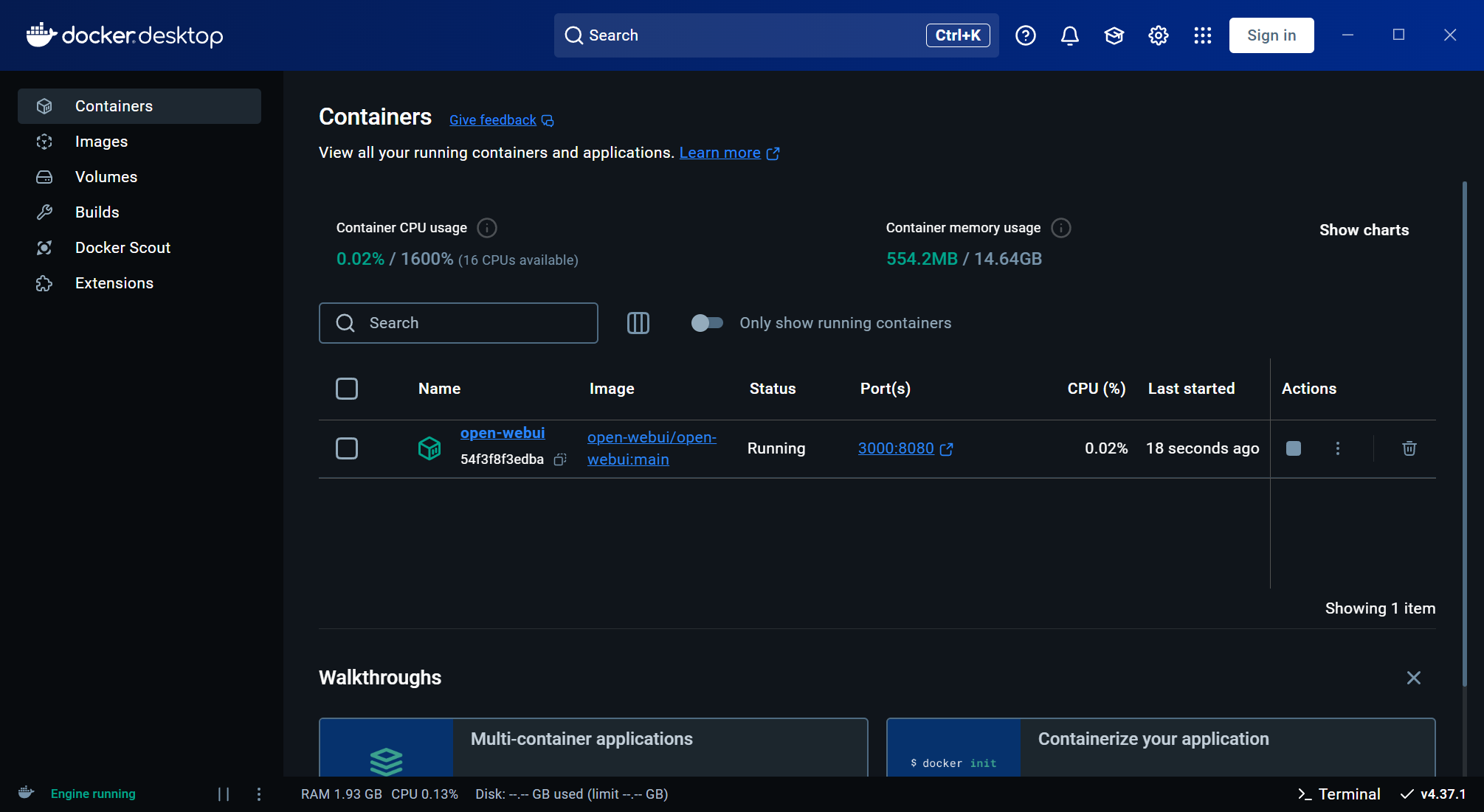Copy the container ID 54f3f8f3edba
Viewport: 1484px width, 812px height.
tap(559, 459)
